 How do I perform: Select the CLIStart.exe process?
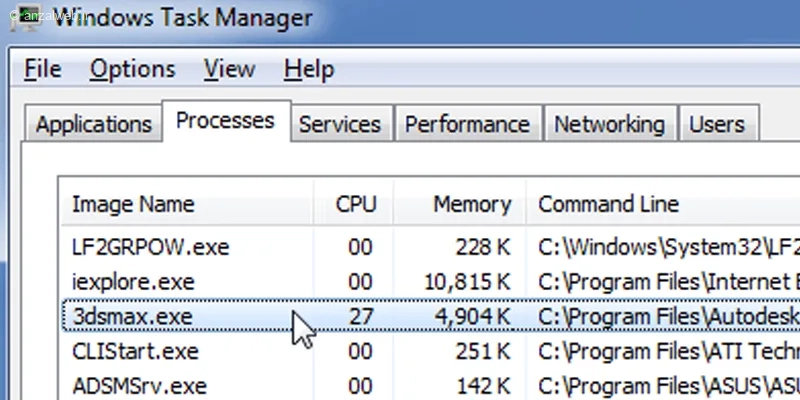[x=135, y=352]
